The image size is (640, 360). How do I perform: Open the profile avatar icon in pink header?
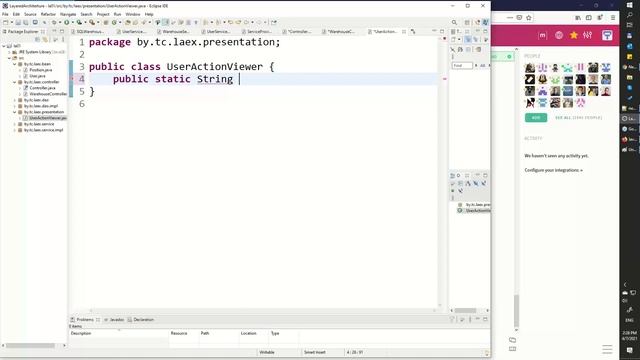point(607,35)
